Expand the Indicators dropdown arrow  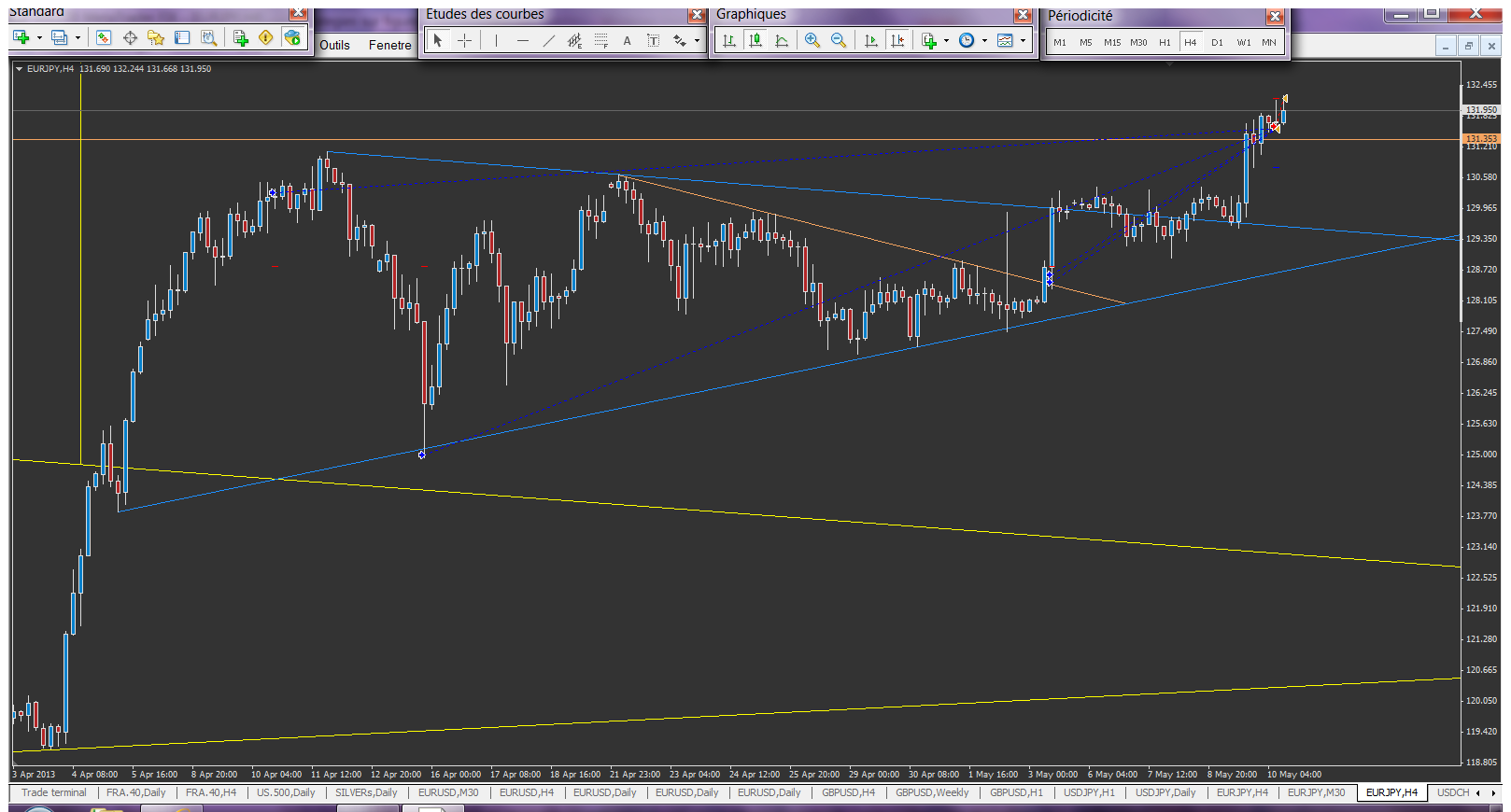coord(946,40)
